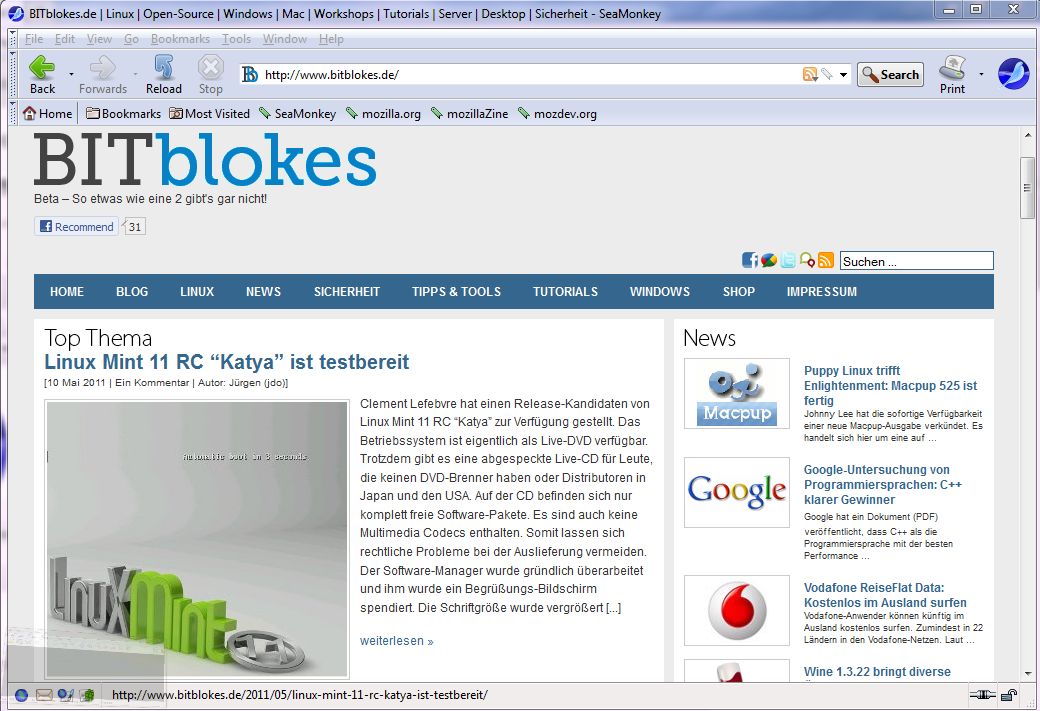Click the SeaMonkey throbber logo
Screen dimensions: 1040x711
click(x=1013, y=74)
